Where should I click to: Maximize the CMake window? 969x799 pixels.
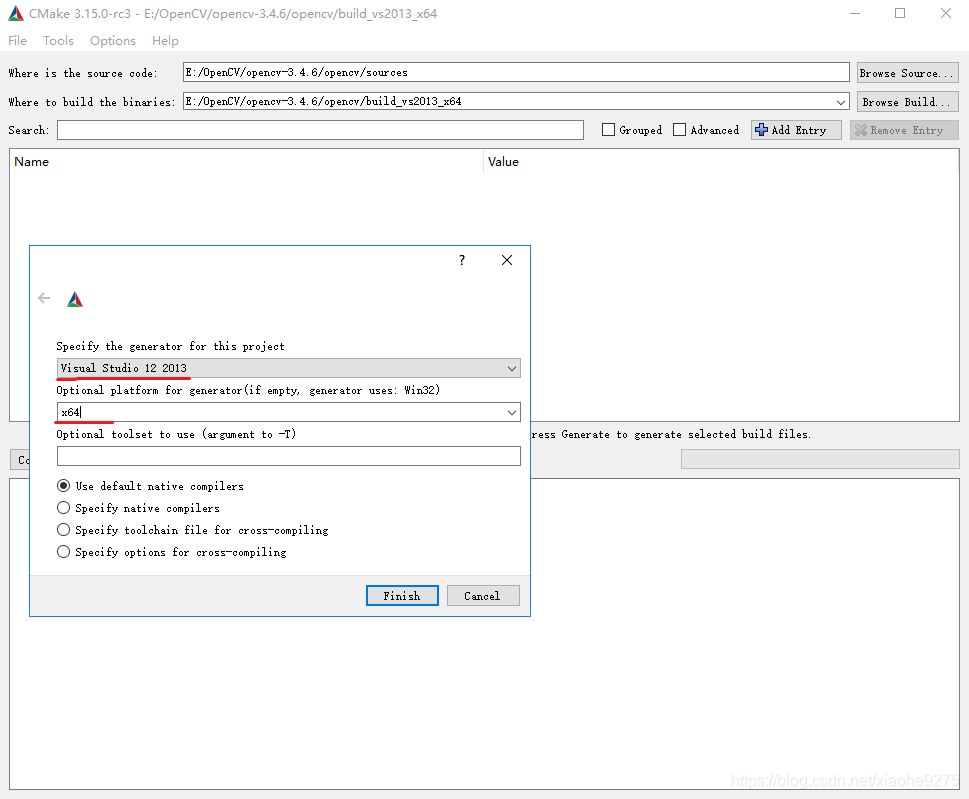pyautogui.click(x=900, y=13)
